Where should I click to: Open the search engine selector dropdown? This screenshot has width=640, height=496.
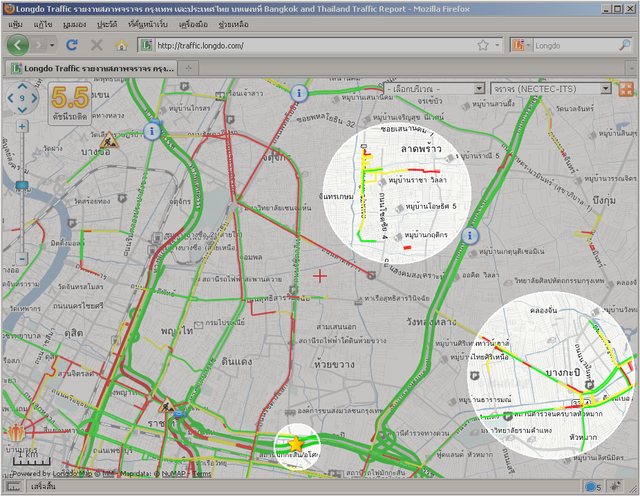click(521, 45)
